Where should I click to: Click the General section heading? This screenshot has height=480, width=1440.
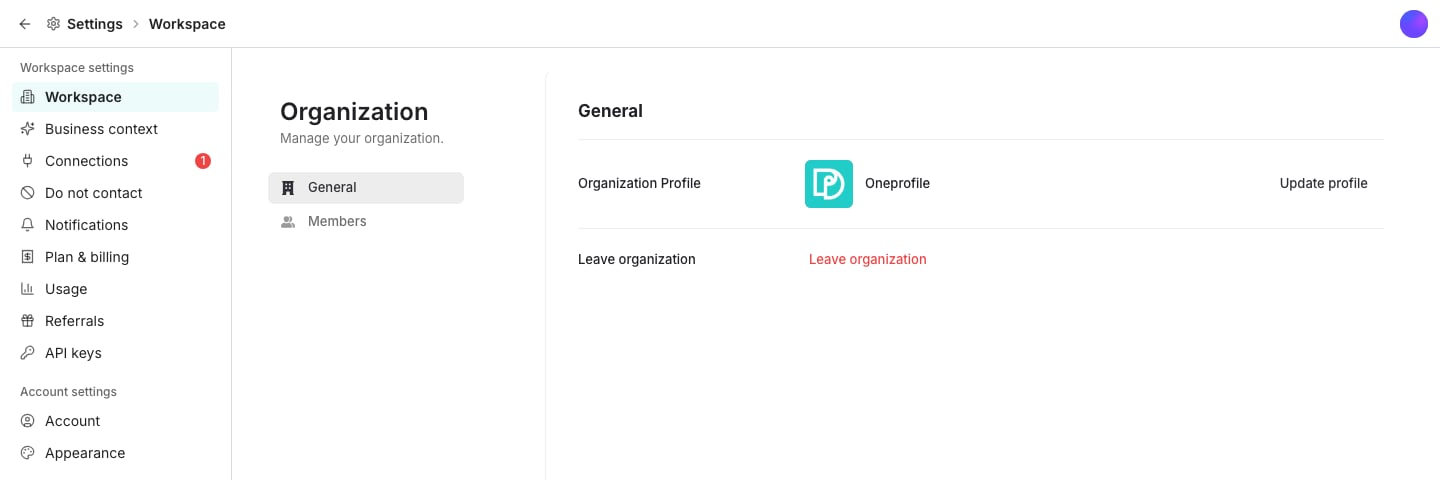click(x=610, y=111)
